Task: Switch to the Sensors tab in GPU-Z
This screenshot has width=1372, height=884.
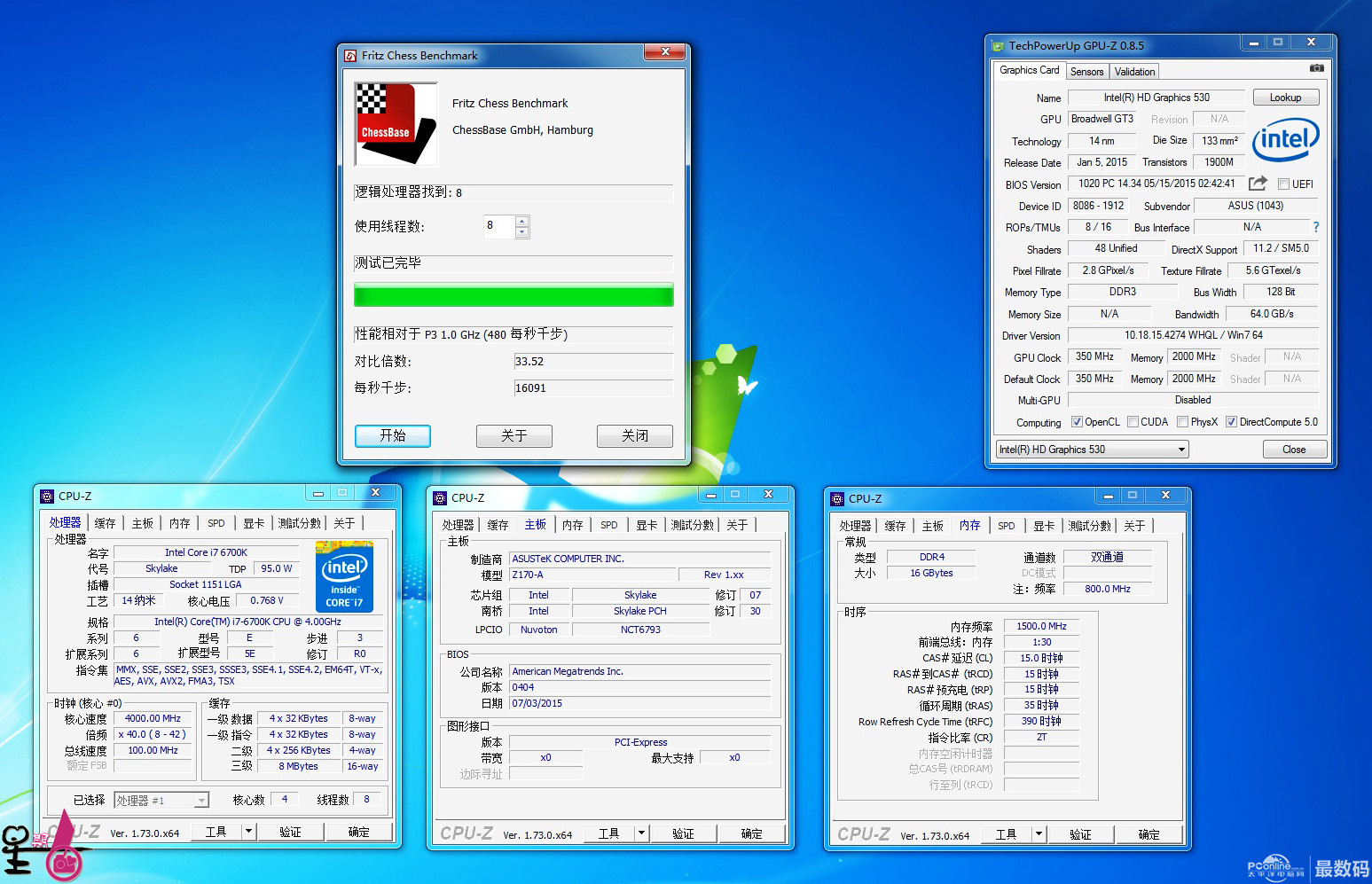Action: click(x=1086, y=72)
